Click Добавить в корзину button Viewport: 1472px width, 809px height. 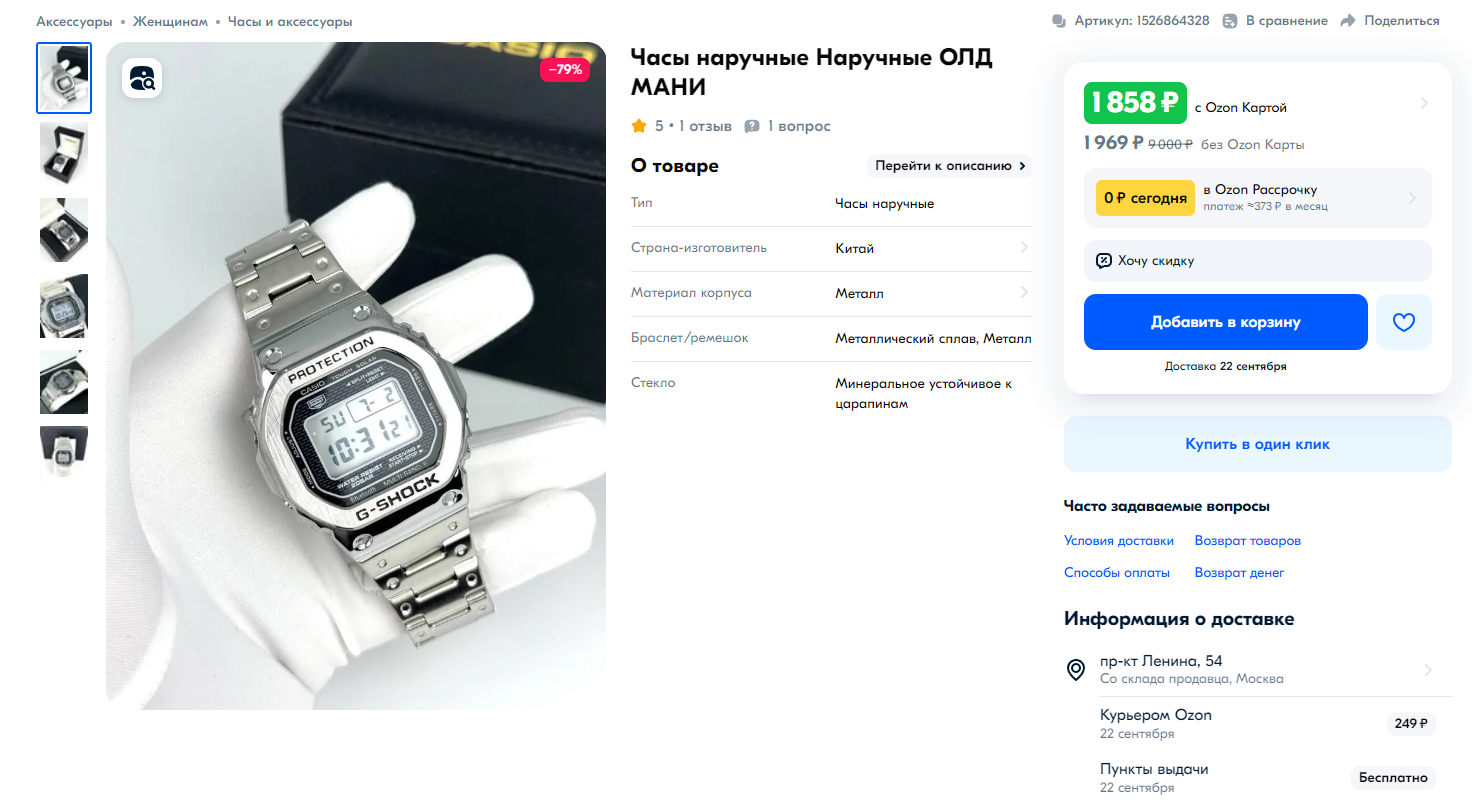pos(1226,322)
